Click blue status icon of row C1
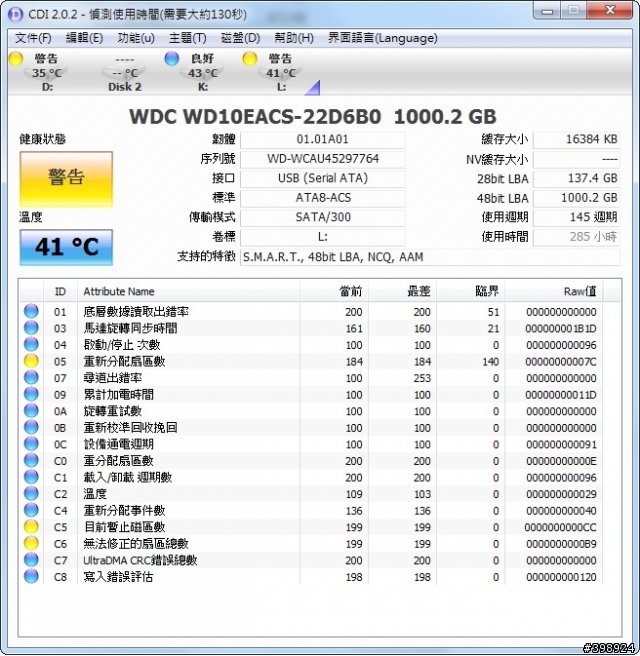The width and height of the screenshot is (640, 656). tap(31, 477)
